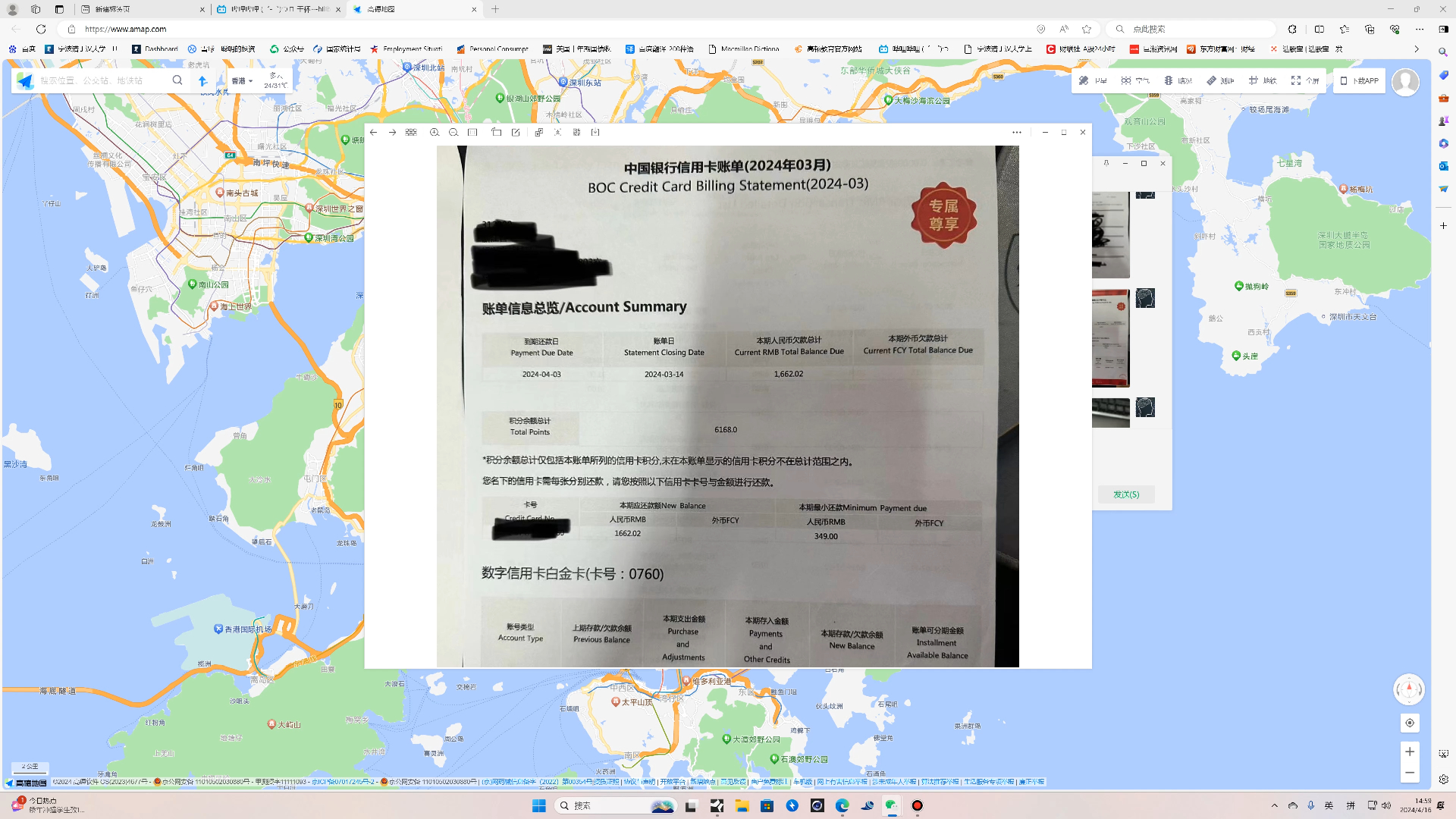Open Edge sidebar search icon
The image size is (1456, 819).
[1443, 52]
